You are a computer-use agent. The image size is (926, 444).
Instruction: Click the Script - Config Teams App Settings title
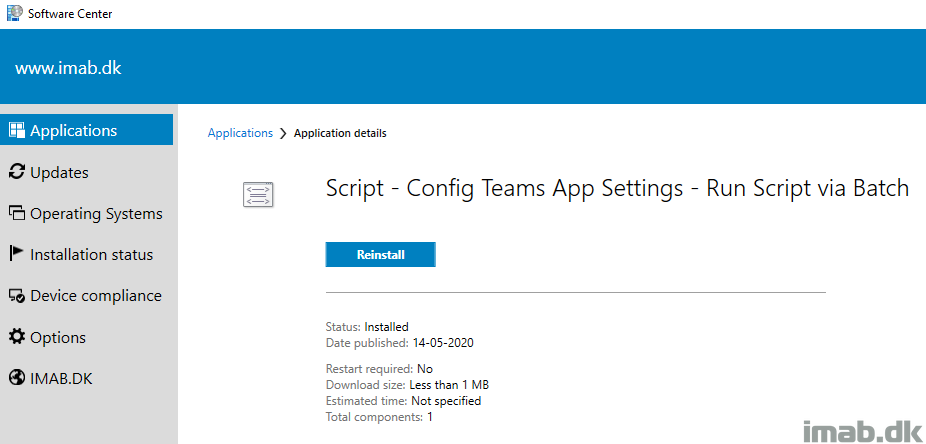(617, 188)
